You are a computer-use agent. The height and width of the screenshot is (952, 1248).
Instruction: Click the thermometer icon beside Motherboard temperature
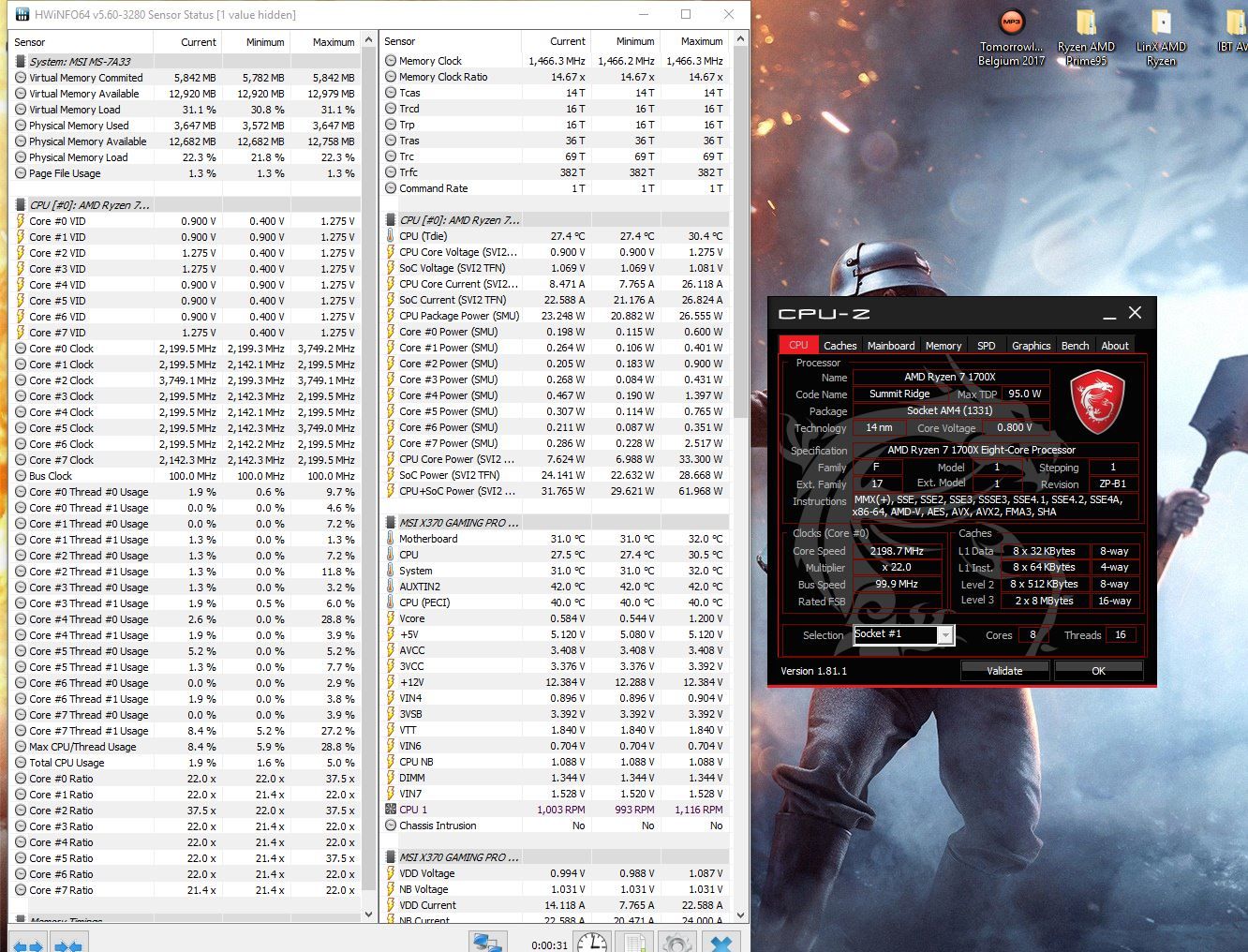(391, 539)
